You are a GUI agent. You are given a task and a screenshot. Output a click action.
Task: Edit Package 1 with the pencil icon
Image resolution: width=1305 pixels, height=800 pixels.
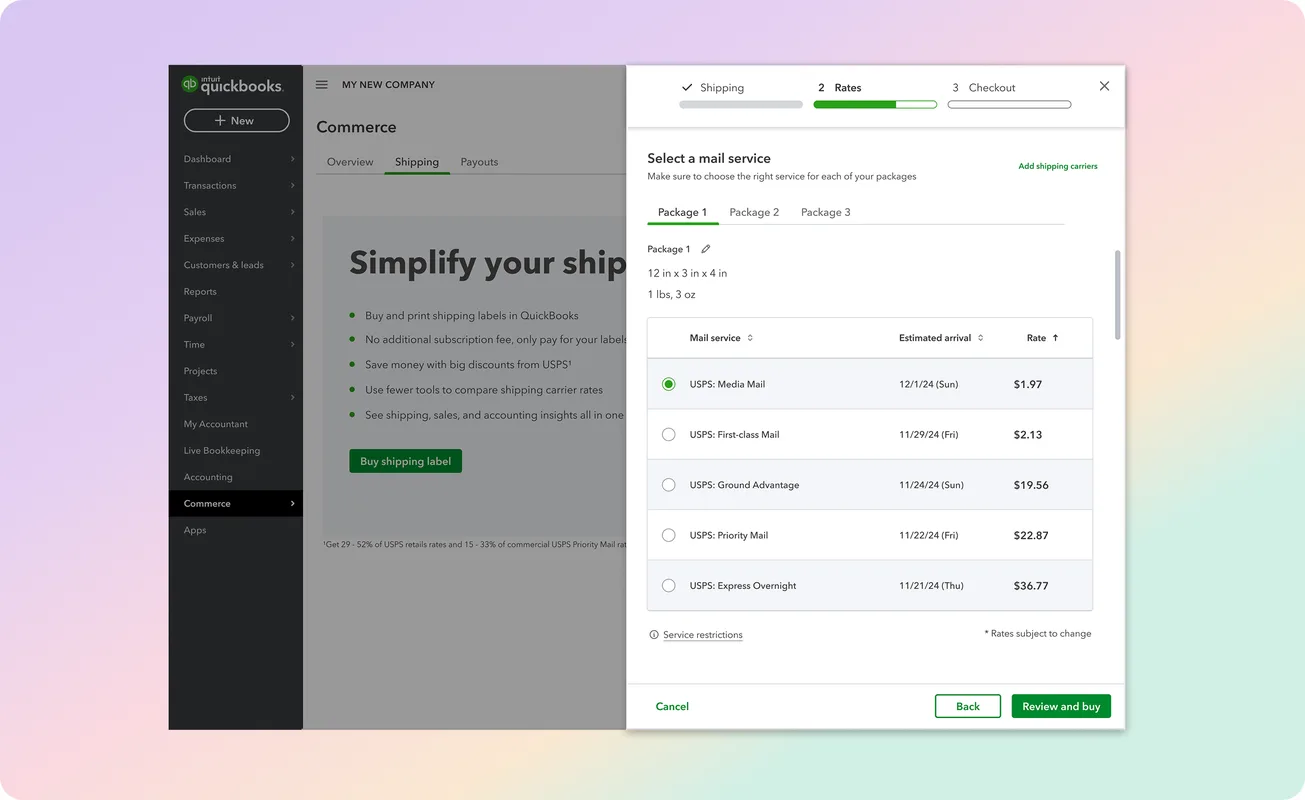pyautogui.click(x=706, y=249)
